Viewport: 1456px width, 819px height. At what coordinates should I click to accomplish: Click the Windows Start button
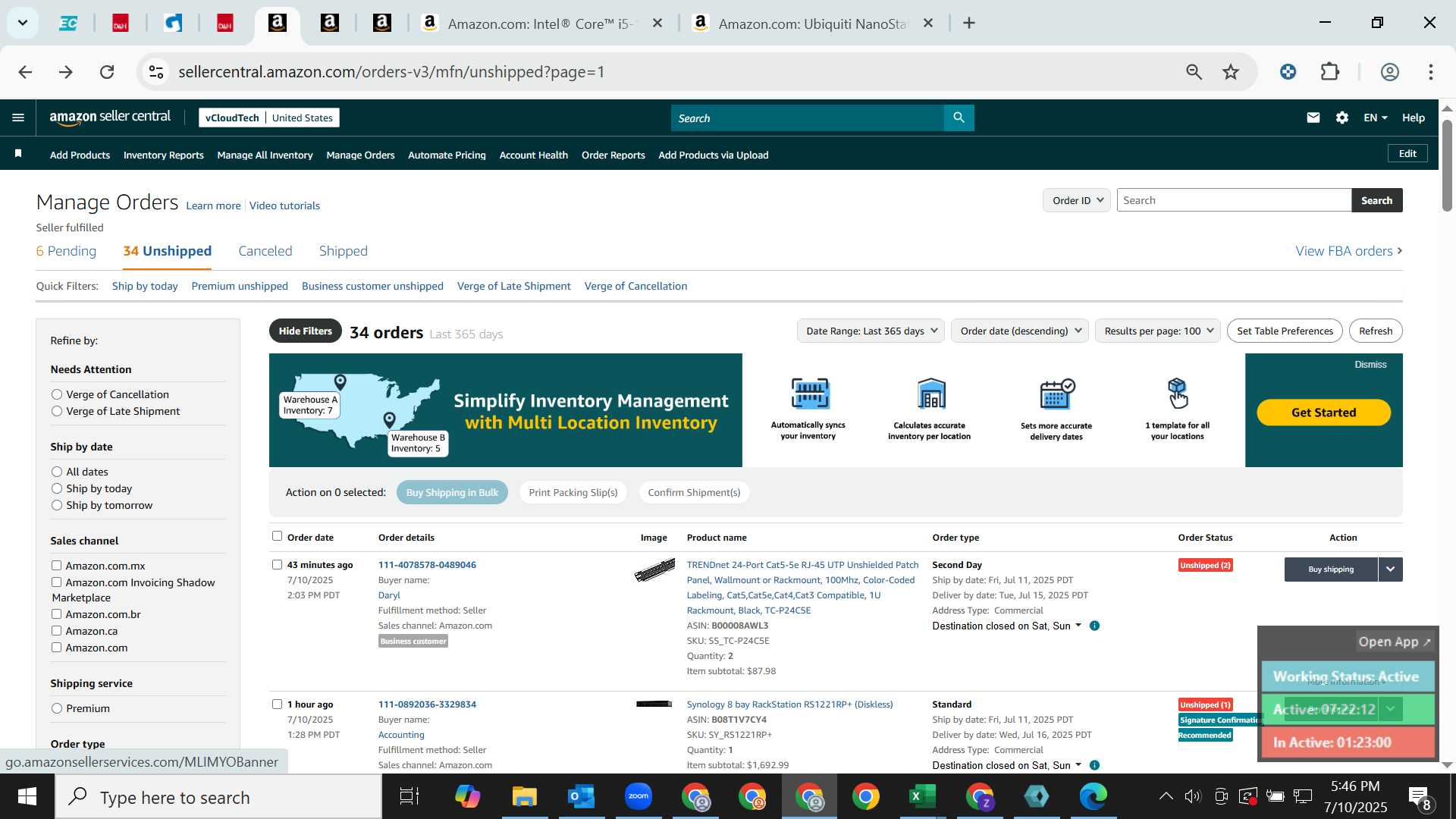pyautogui.click(x=27, y=796)
